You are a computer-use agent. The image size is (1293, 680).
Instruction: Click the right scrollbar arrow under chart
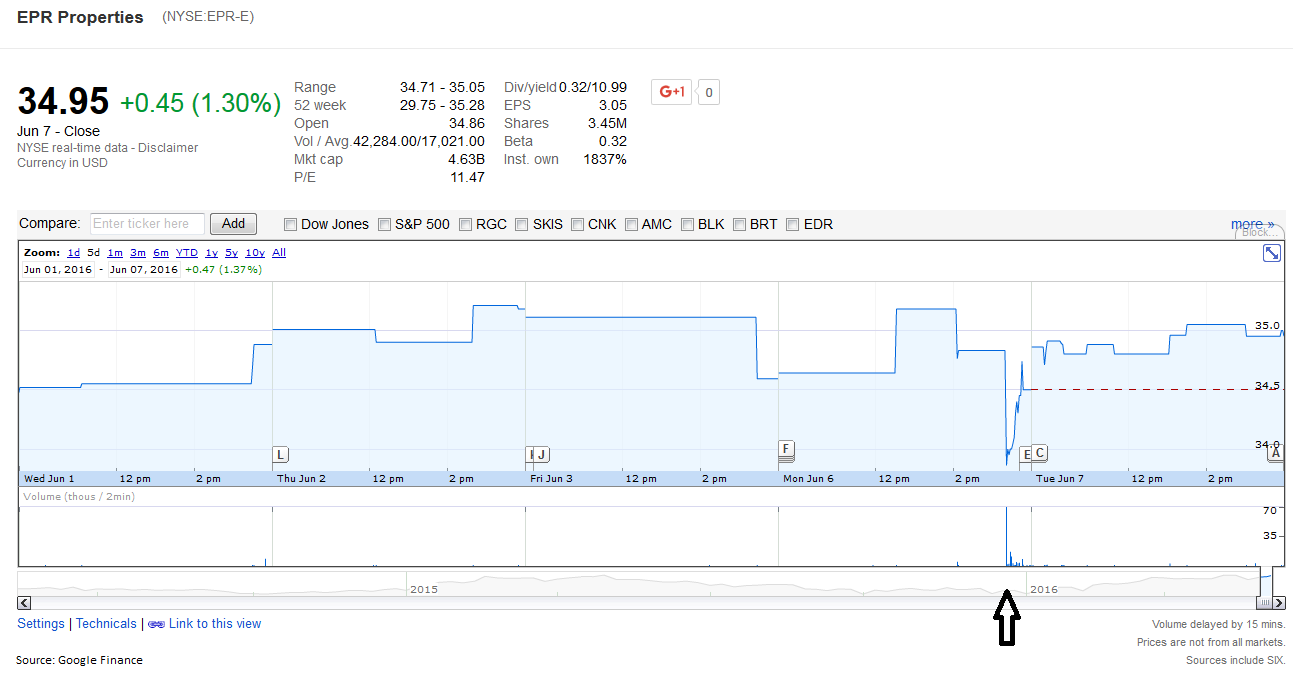(1279, 603)
